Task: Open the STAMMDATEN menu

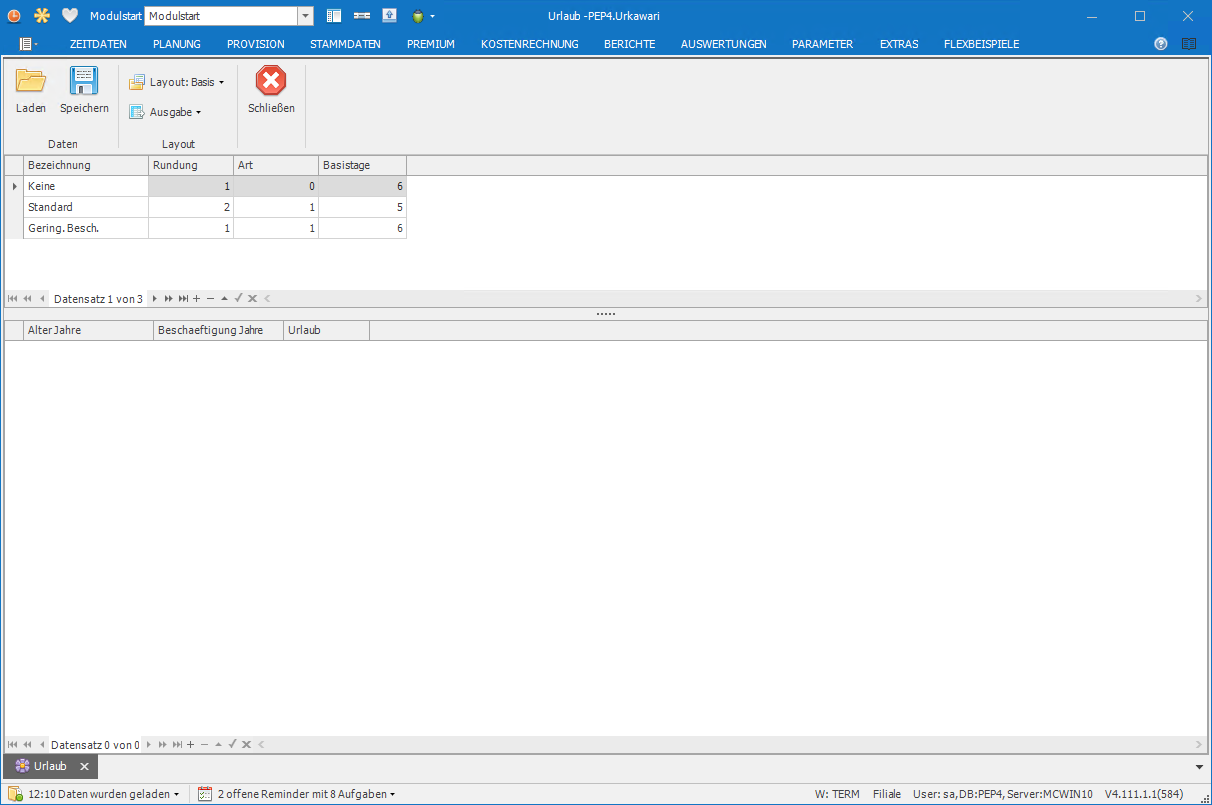Action: pos(345,44)
